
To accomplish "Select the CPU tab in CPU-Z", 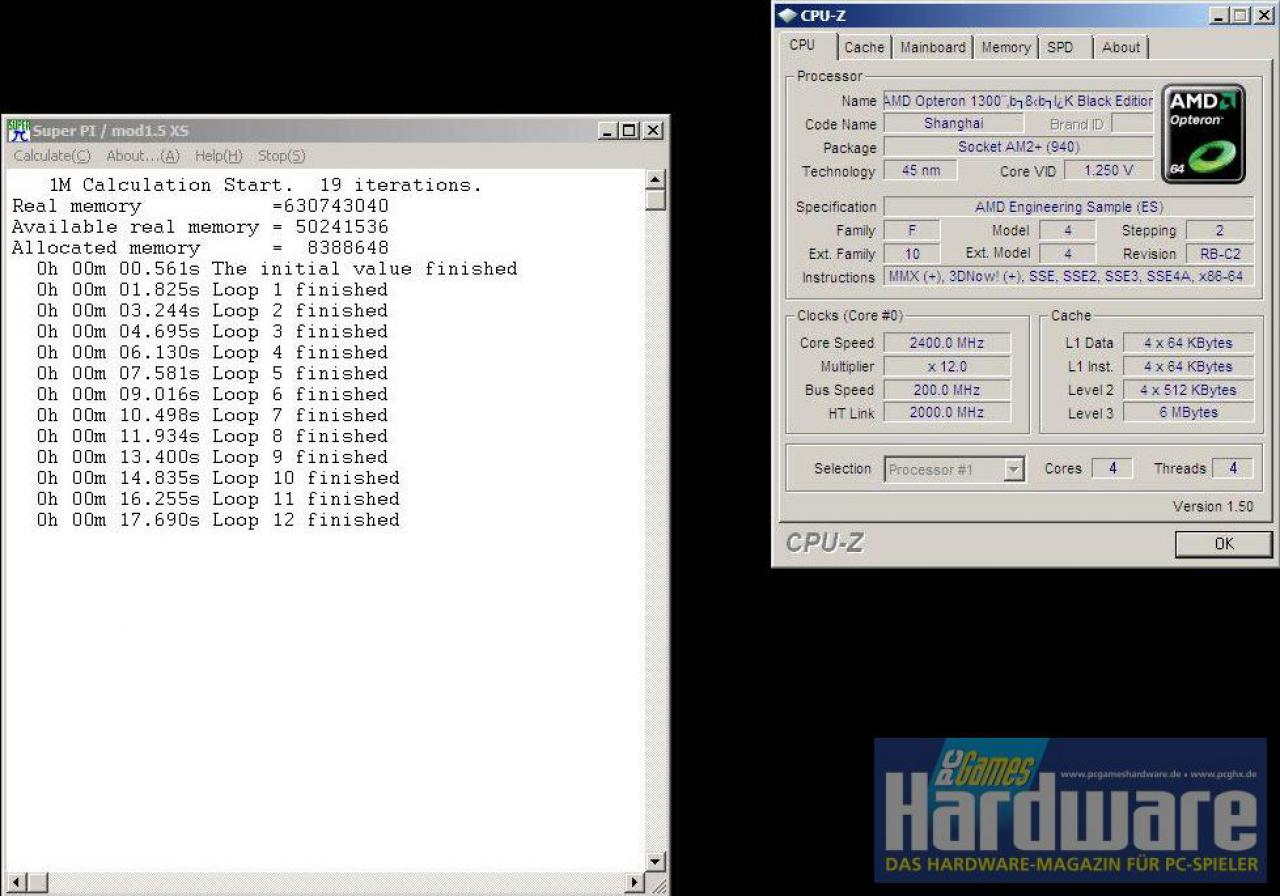I will [802, 45].
